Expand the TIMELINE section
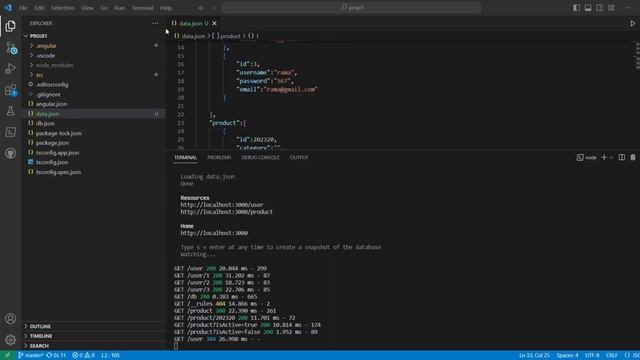Screen dimensions: 640x360 pyautogui.click(x=93, y=336)
